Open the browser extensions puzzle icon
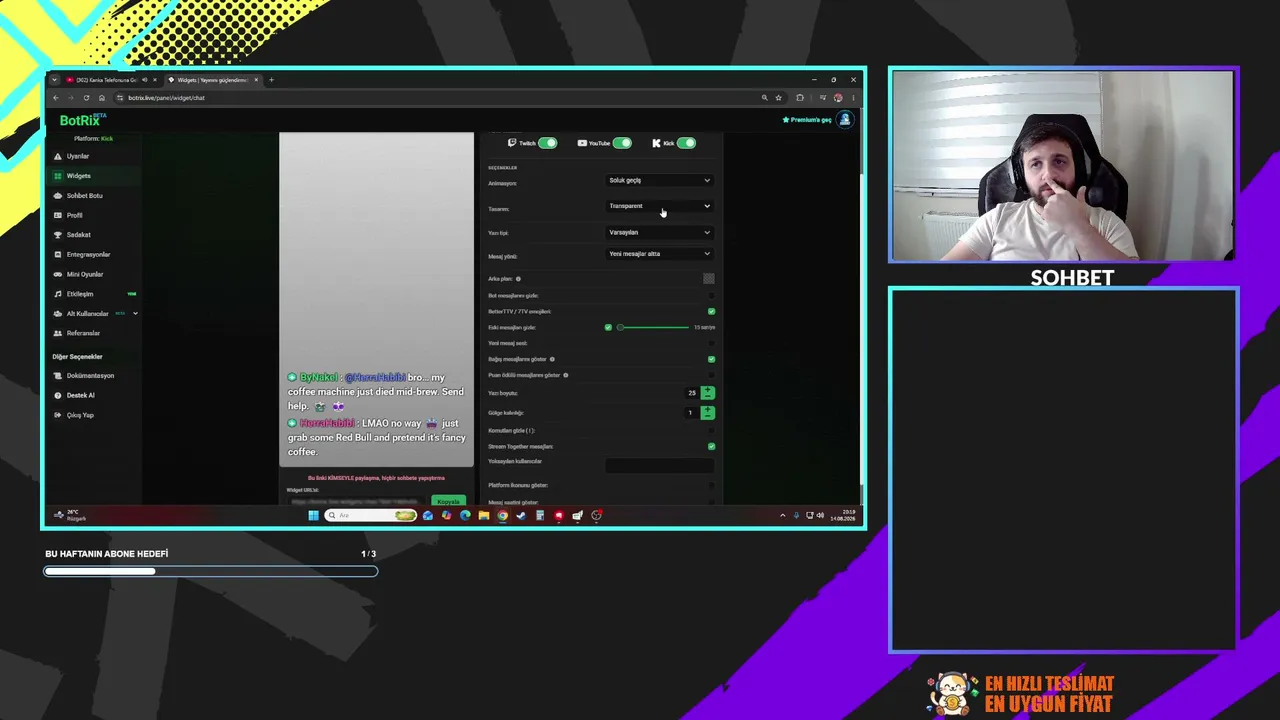Image resolution: width=1280 pixels, height=720 pixels. (x=800, y=98)
